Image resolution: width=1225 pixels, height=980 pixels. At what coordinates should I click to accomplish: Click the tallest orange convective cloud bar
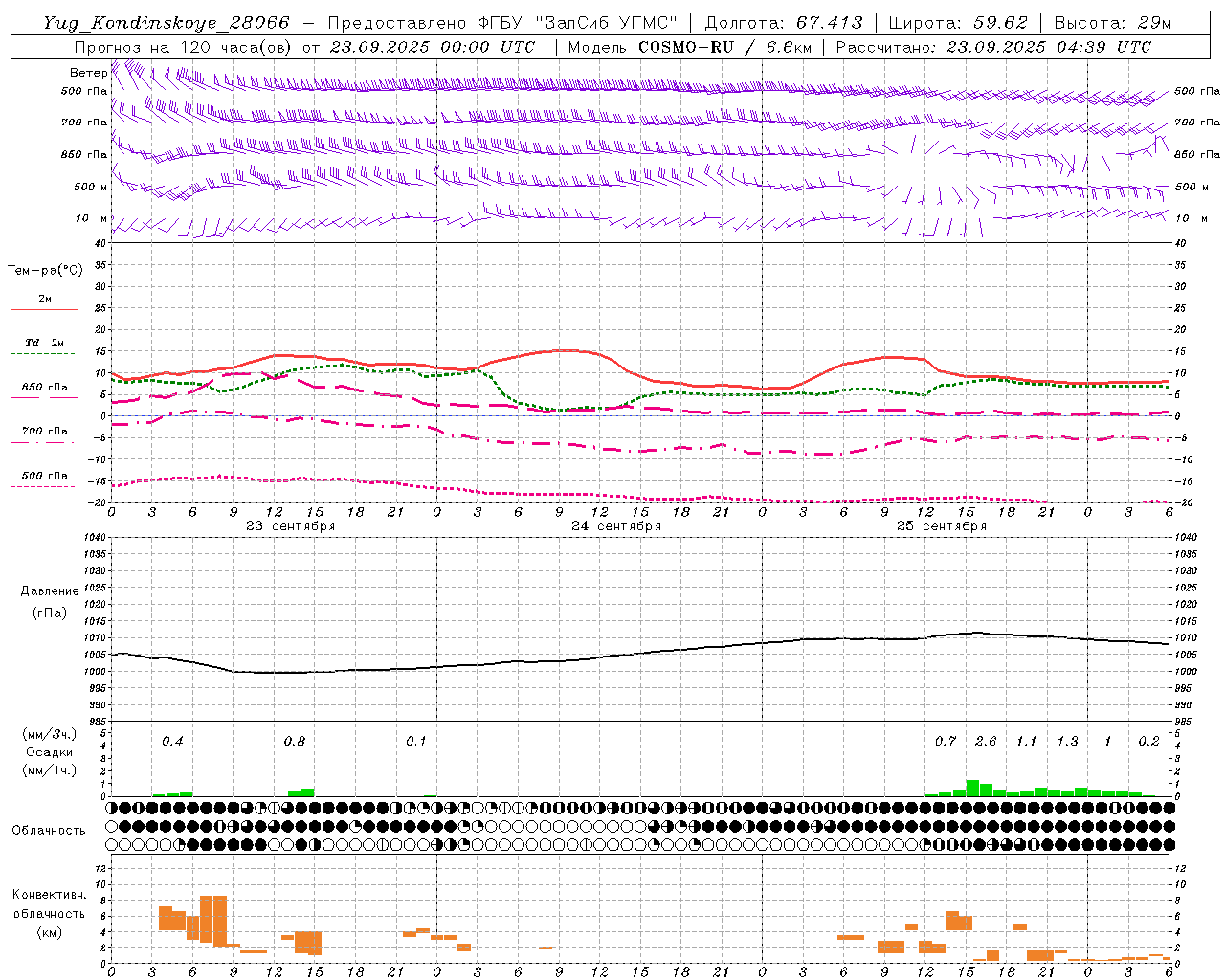point(220,922)
